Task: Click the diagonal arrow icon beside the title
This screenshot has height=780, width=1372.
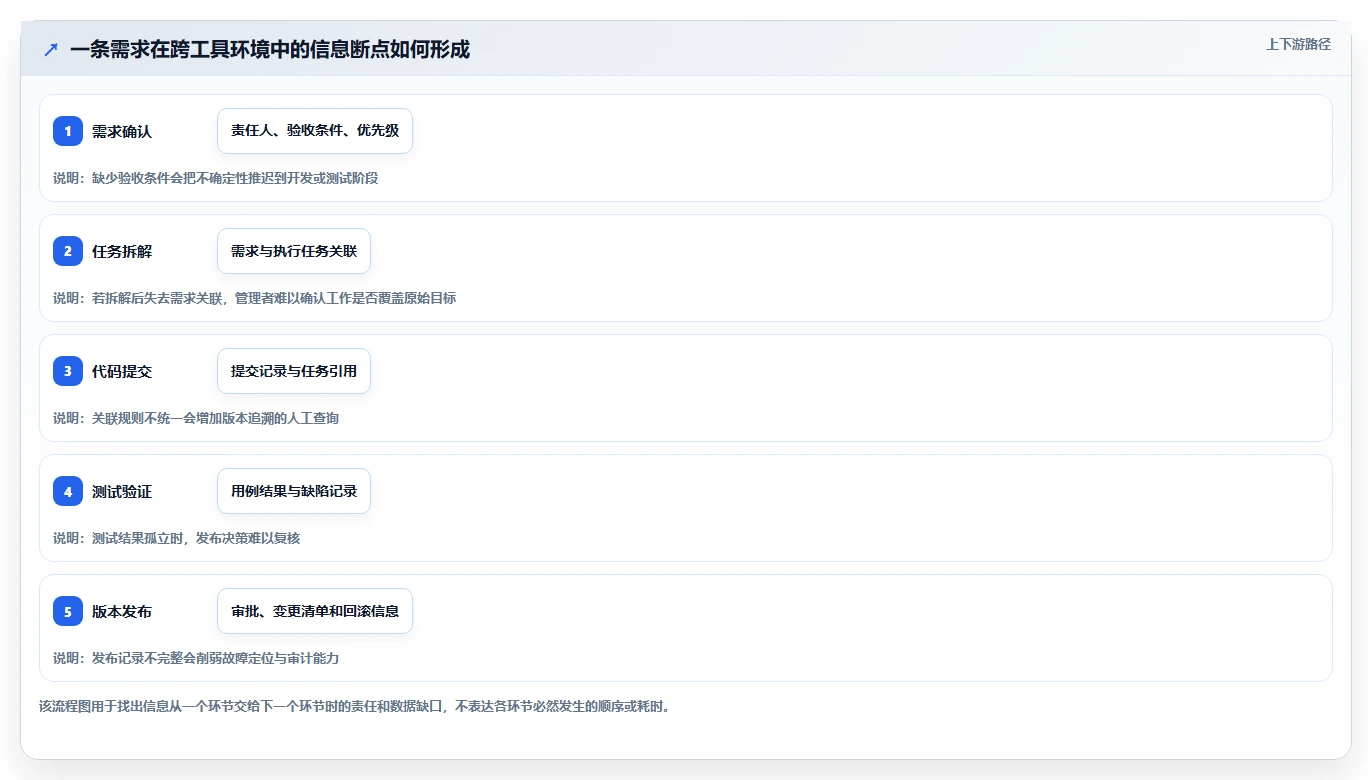Action: (51, 49)
